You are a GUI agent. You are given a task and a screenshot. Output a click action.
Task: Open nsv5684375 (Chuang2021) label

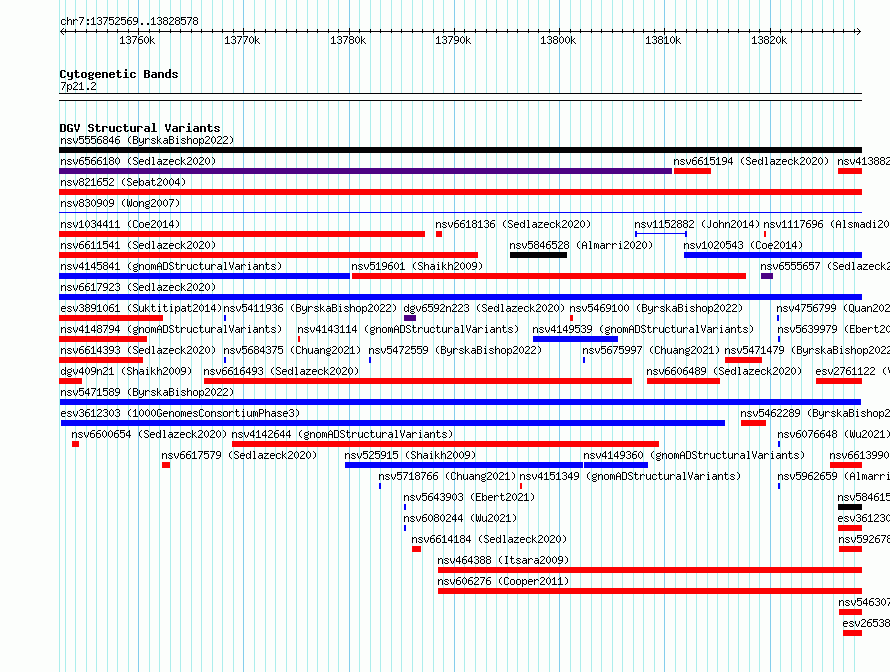(292, 350)
